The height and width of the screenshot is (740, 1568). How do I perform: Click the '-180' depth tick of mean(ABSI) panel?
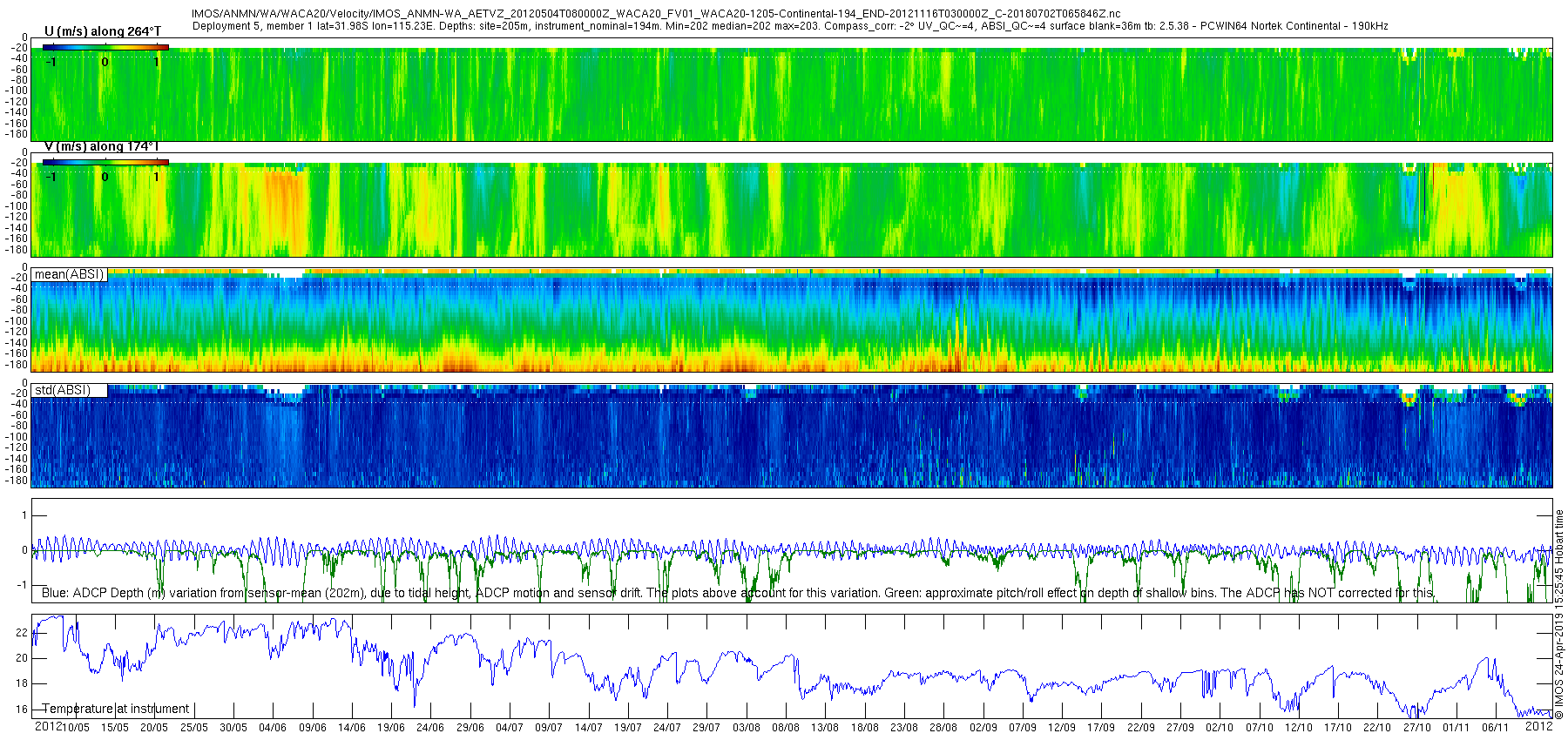click(x=17, y=365)
